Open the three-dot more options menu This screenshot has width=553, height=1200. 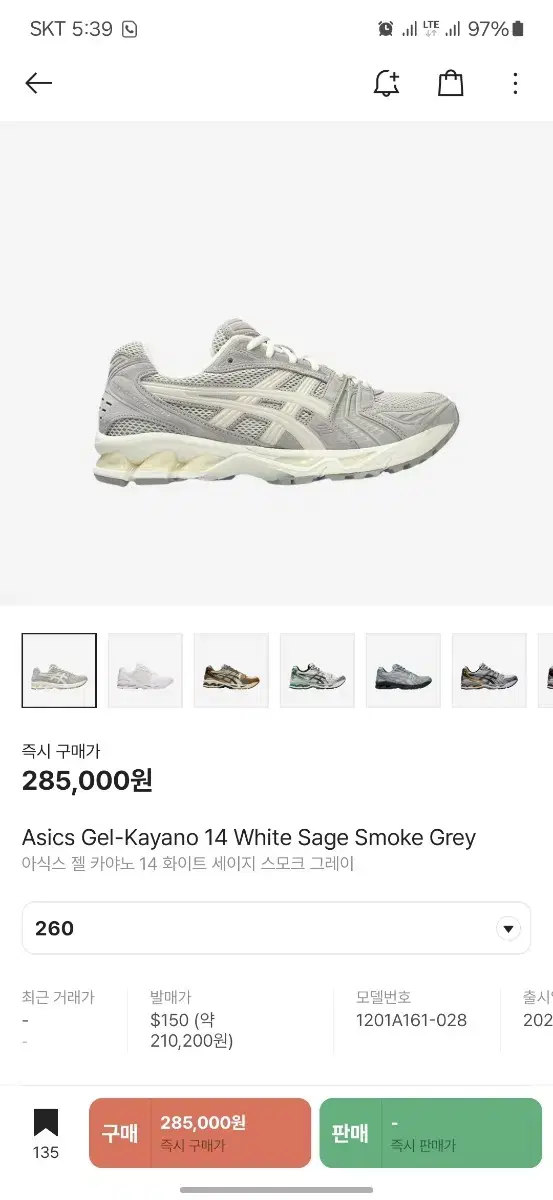tap(515, 83)
